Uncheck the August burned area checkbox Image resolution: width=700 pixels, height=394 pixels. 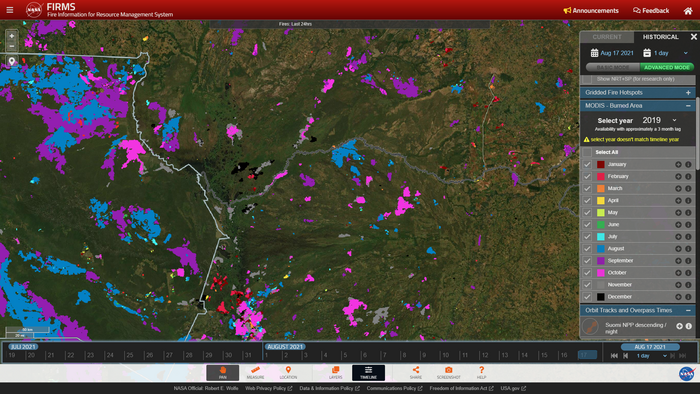click(587, 249)
